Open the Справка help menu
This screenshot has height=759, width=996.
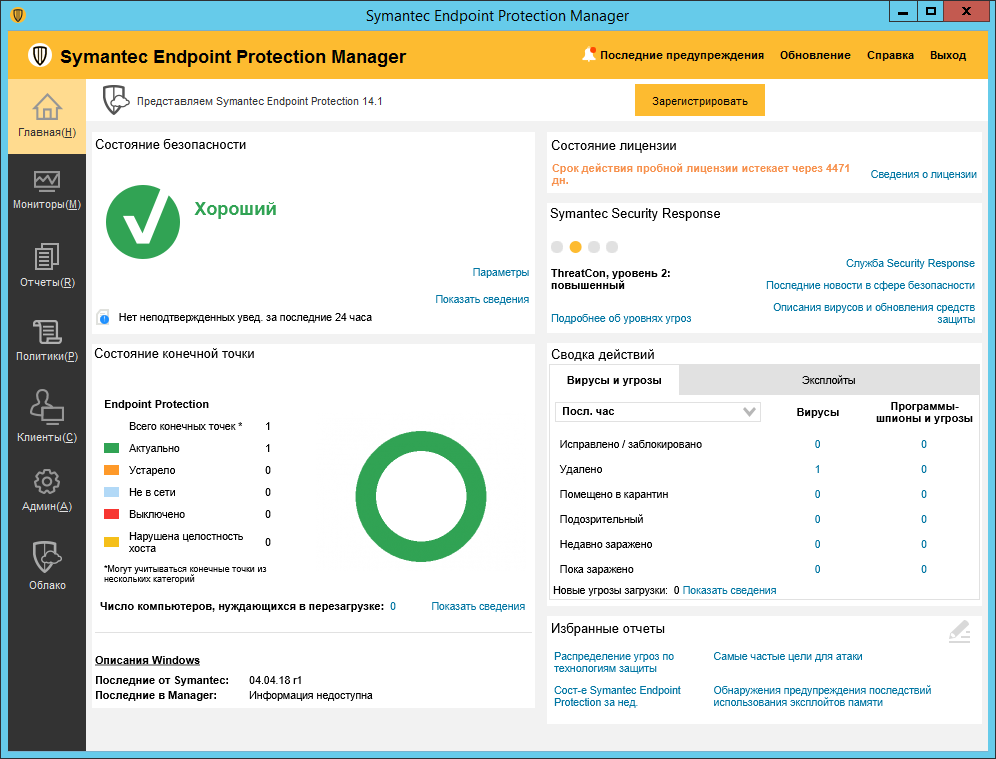890,55
